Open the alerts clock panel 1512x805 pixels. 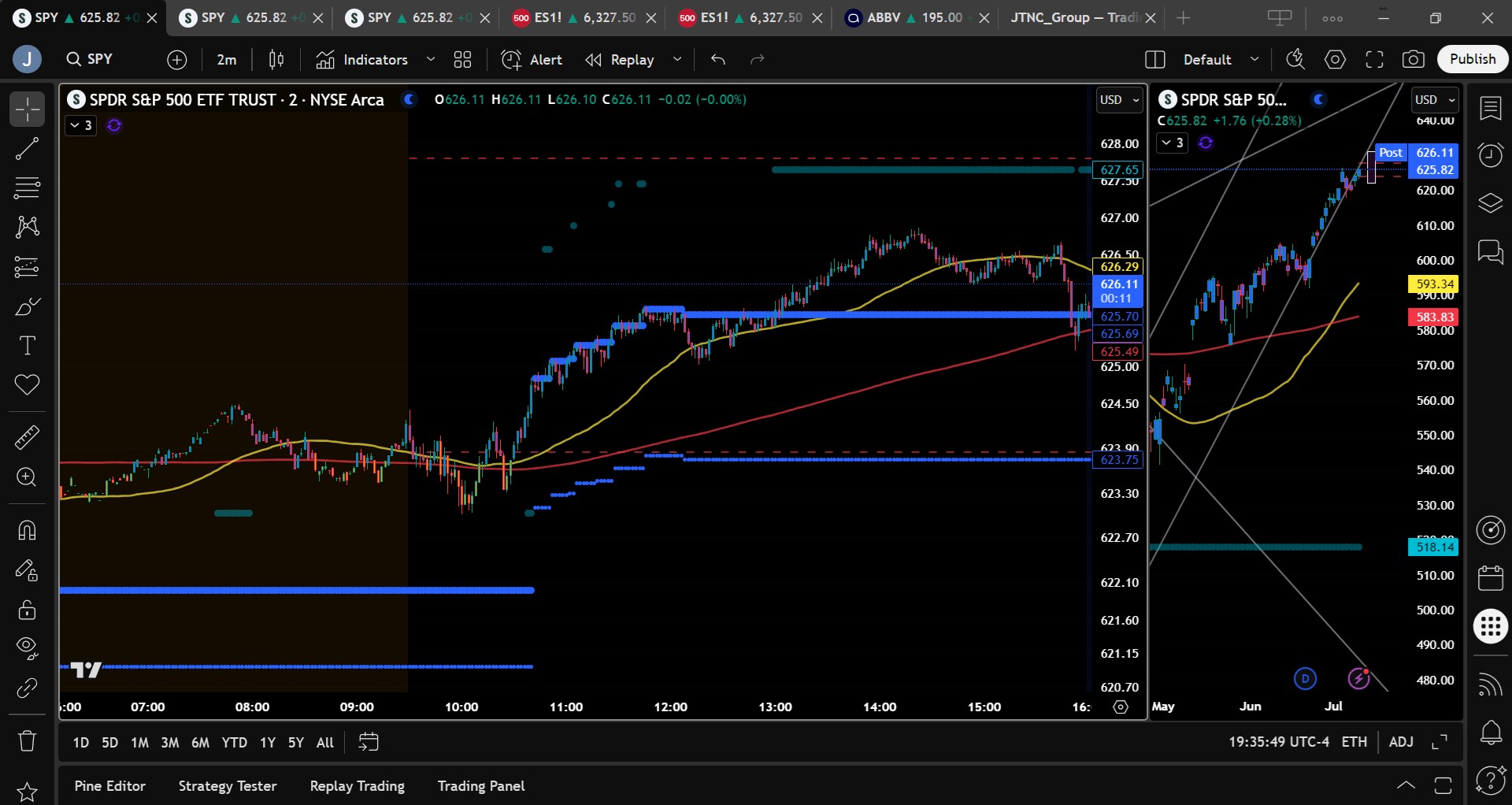[x=1491, y=155]
